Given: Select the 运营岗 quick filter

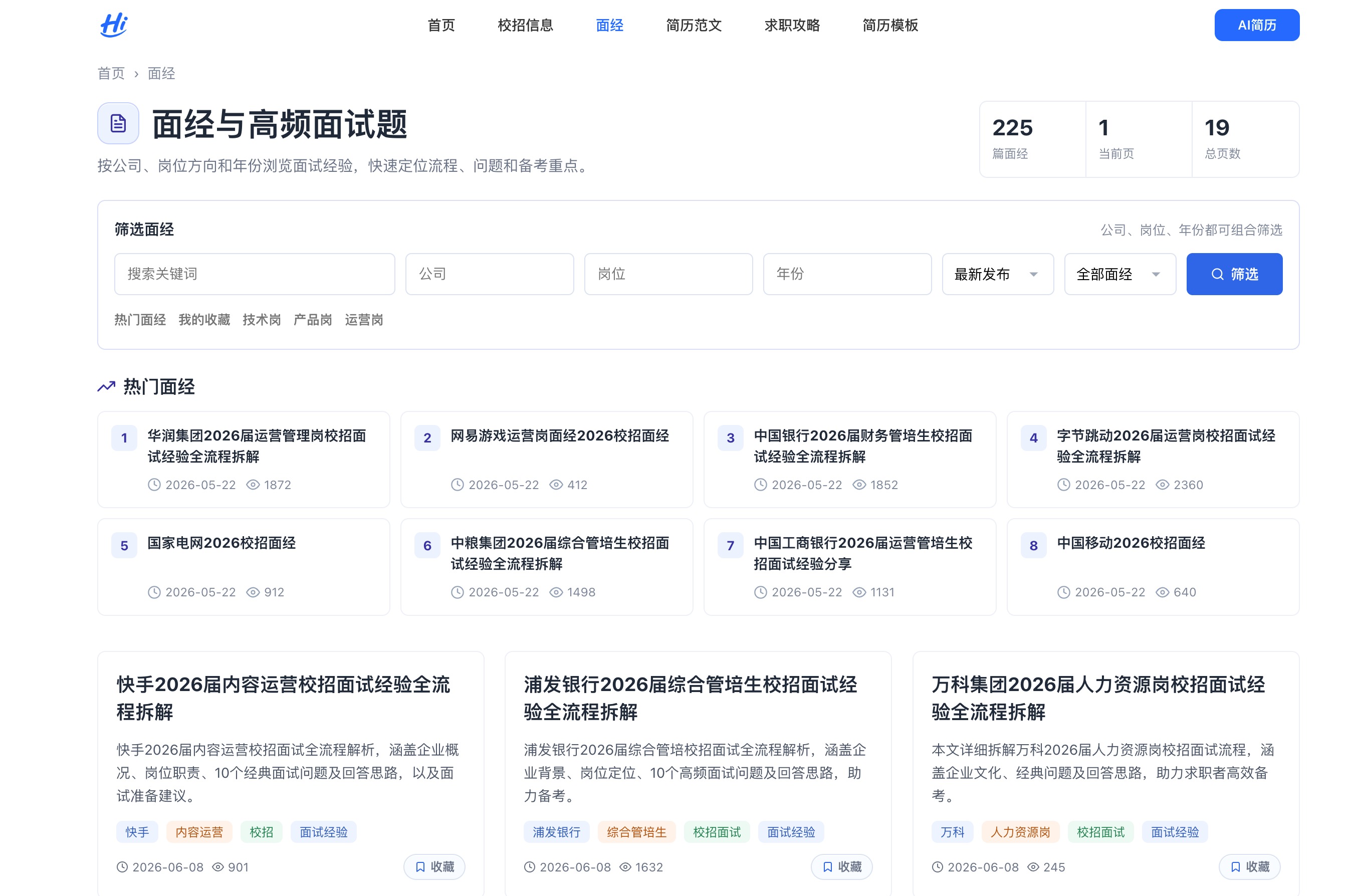Looking at the screenshot, I should point(364,320).
